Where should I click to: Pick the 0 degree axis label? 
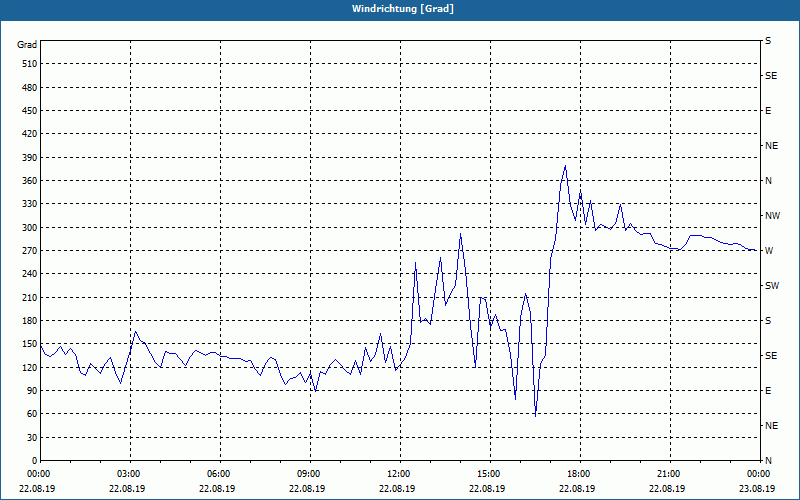click(34, 461)
